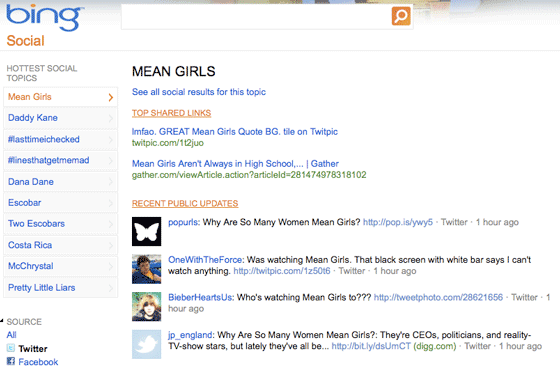Open the BieberHeartsUs username link
Image resolution: width=560 pixels, height=376 pixels.
[x=200, y=297]
